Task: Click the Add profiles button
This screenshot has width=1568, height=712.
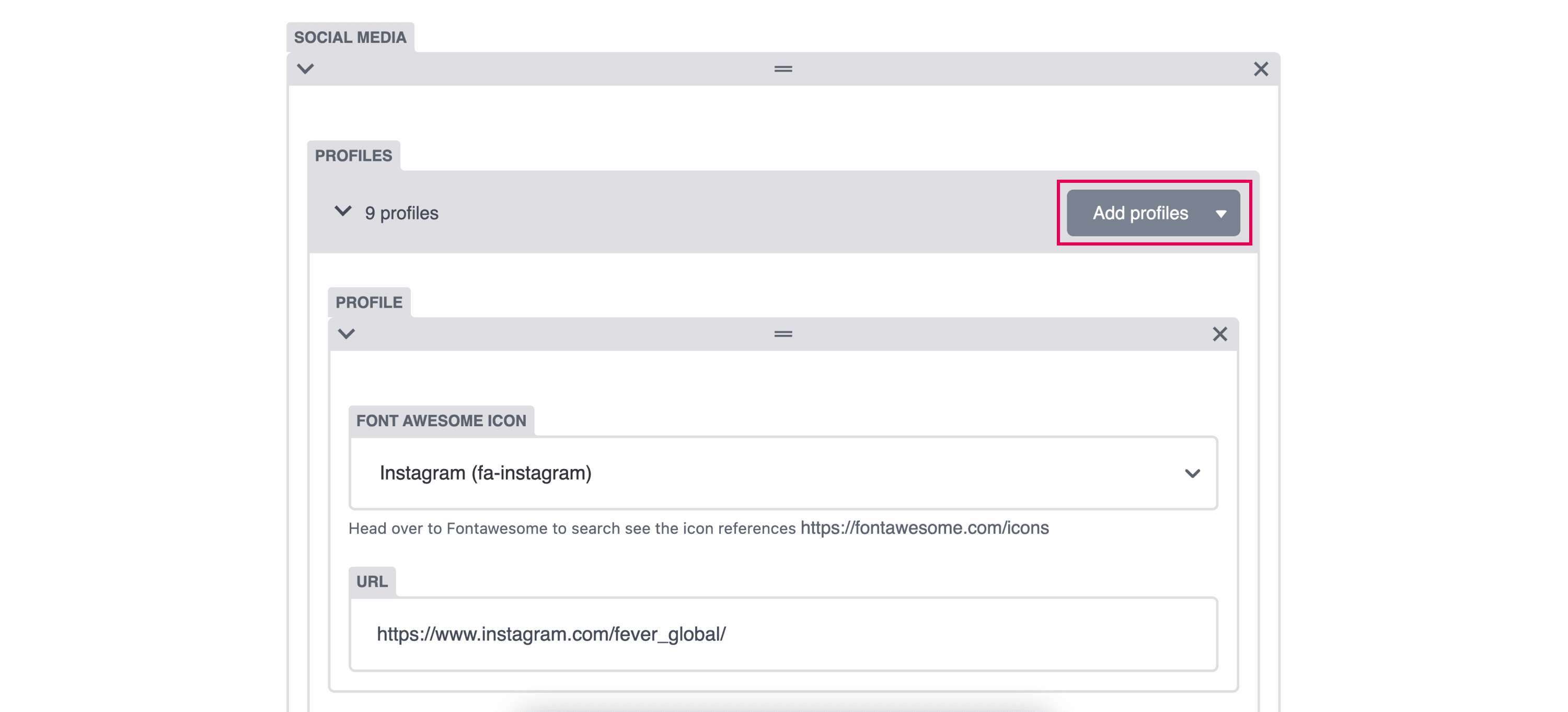Action: tap(1140, 213)
